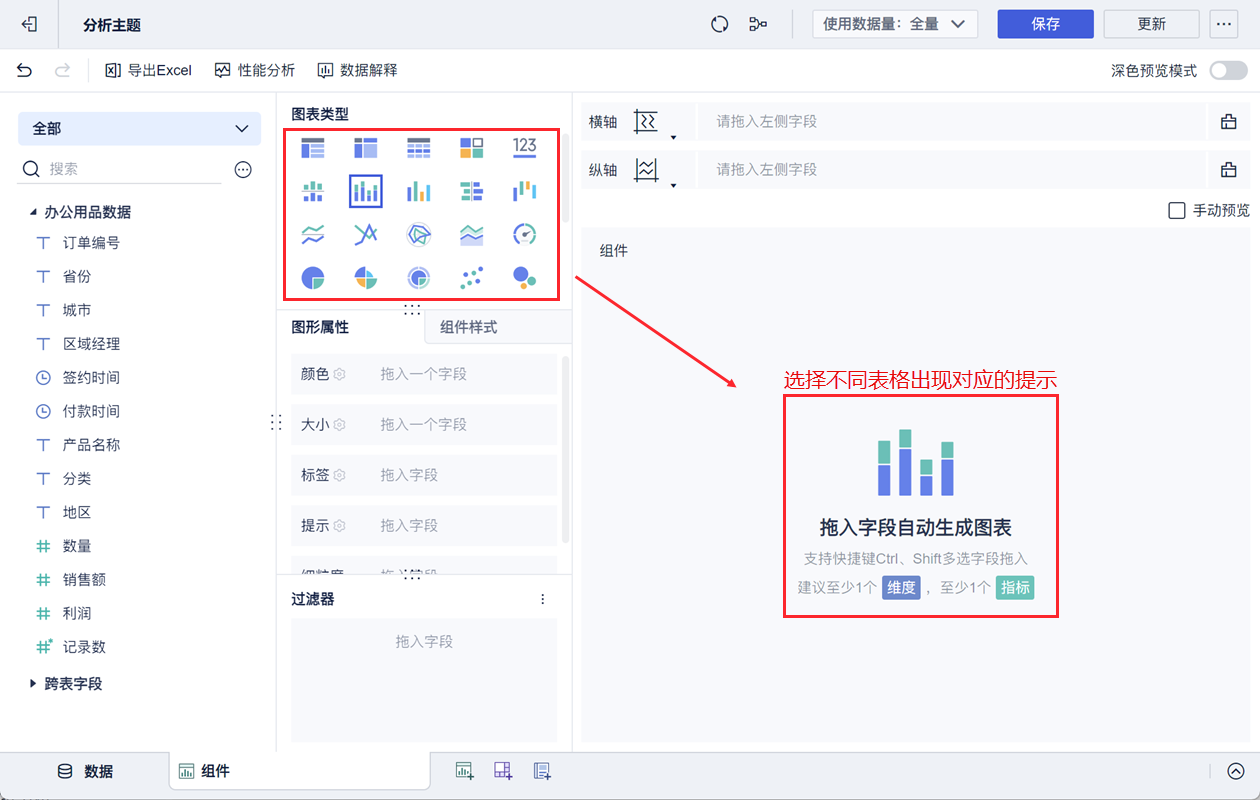The width and height of the screenshot is (1260, 800).
Task: Click the 搜索 field search box
Action: click(x=120, y=170)
